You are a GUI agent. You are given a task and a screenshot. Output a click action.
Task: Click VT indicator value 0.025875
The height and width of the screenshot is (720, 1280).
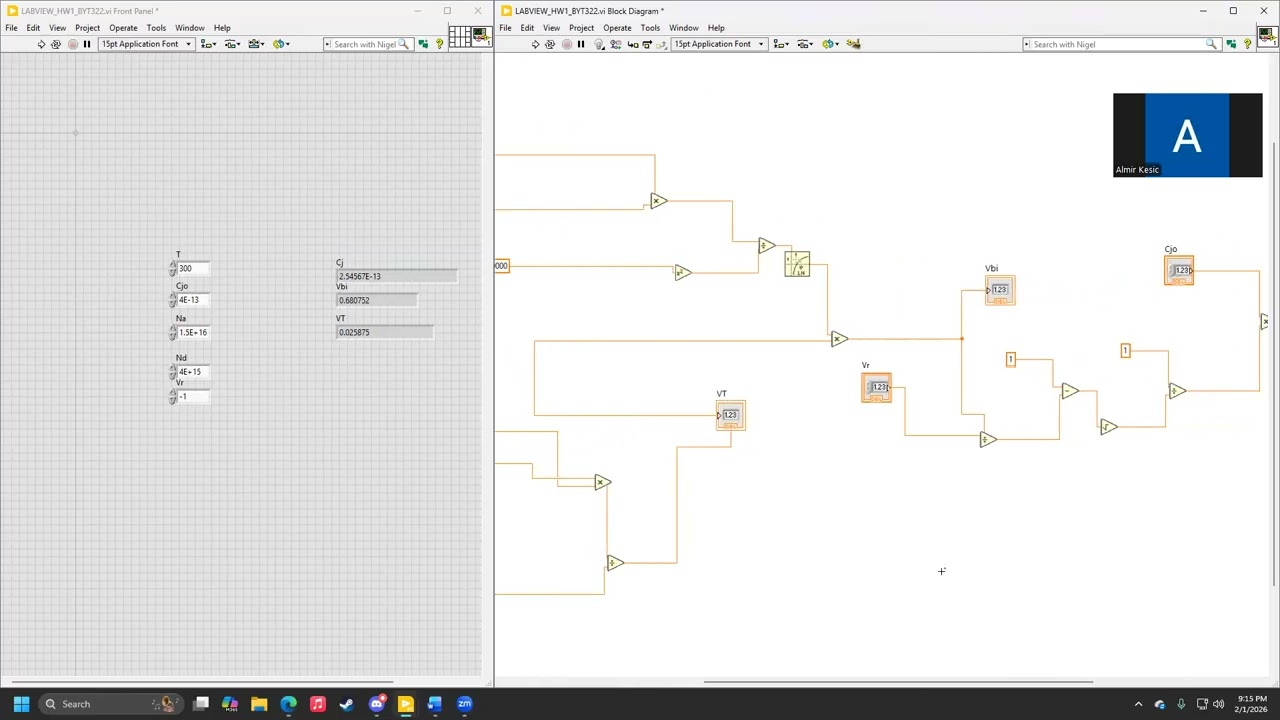click(385, 332)
